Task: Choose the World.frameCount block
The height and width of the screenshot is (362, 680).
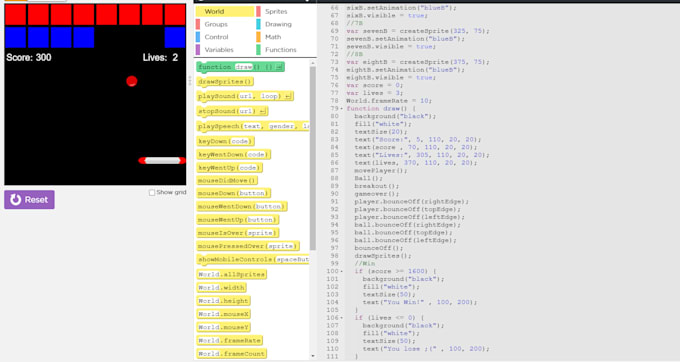Action: [232, 354]
